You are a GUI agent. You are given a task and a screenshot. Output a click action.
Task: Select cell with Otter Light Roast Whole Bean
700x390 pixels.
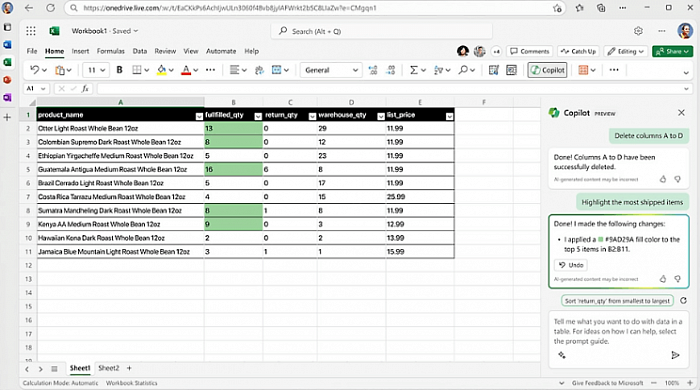(121, 129)
